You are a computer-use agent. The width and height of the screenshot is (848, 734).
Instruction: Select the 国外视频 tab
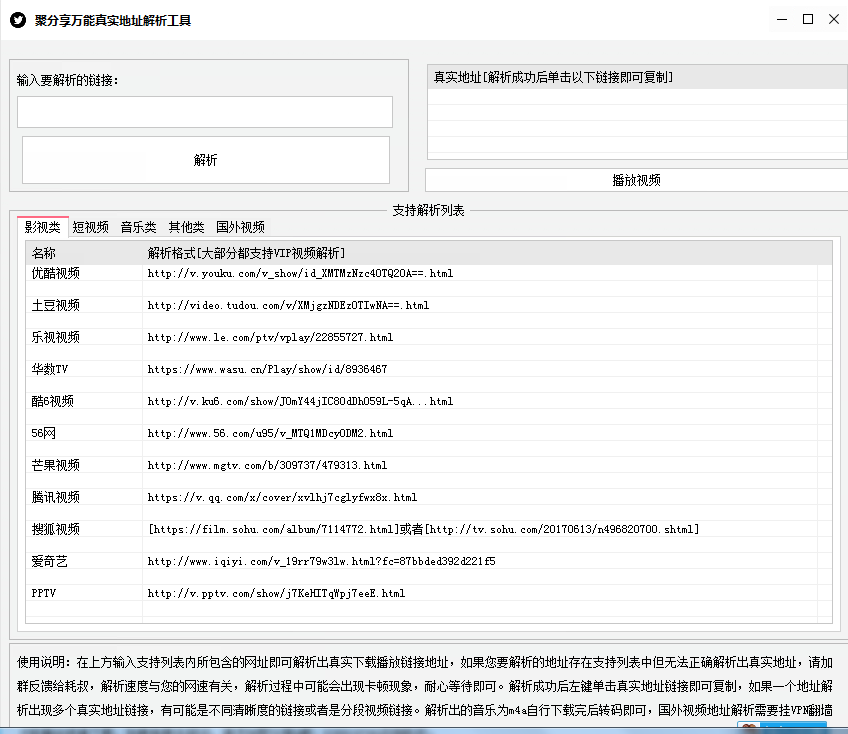tap(241, 227)
